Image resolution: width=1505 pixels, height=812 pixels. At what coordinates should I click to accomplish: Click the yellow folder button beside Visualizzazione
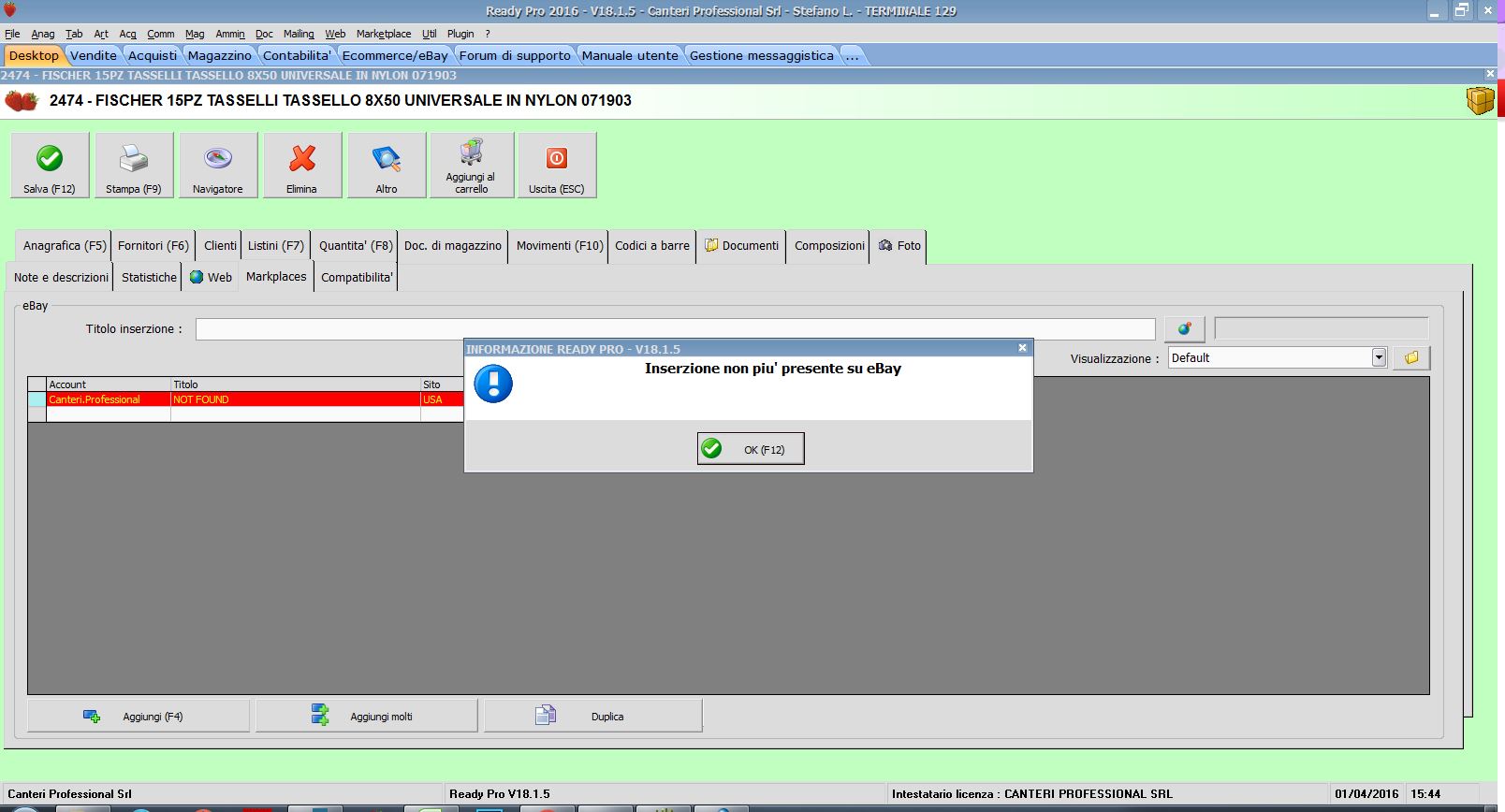click(x=1411, y=357)
